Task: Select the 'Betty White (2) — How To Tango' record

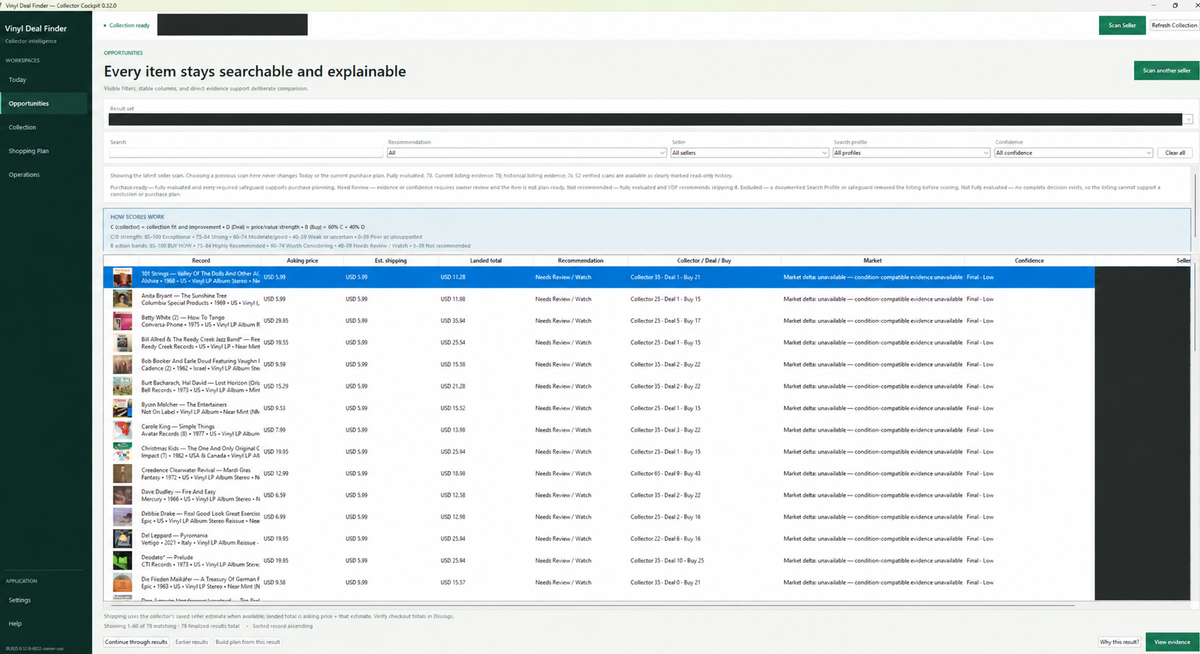Action: pos(184,317)
